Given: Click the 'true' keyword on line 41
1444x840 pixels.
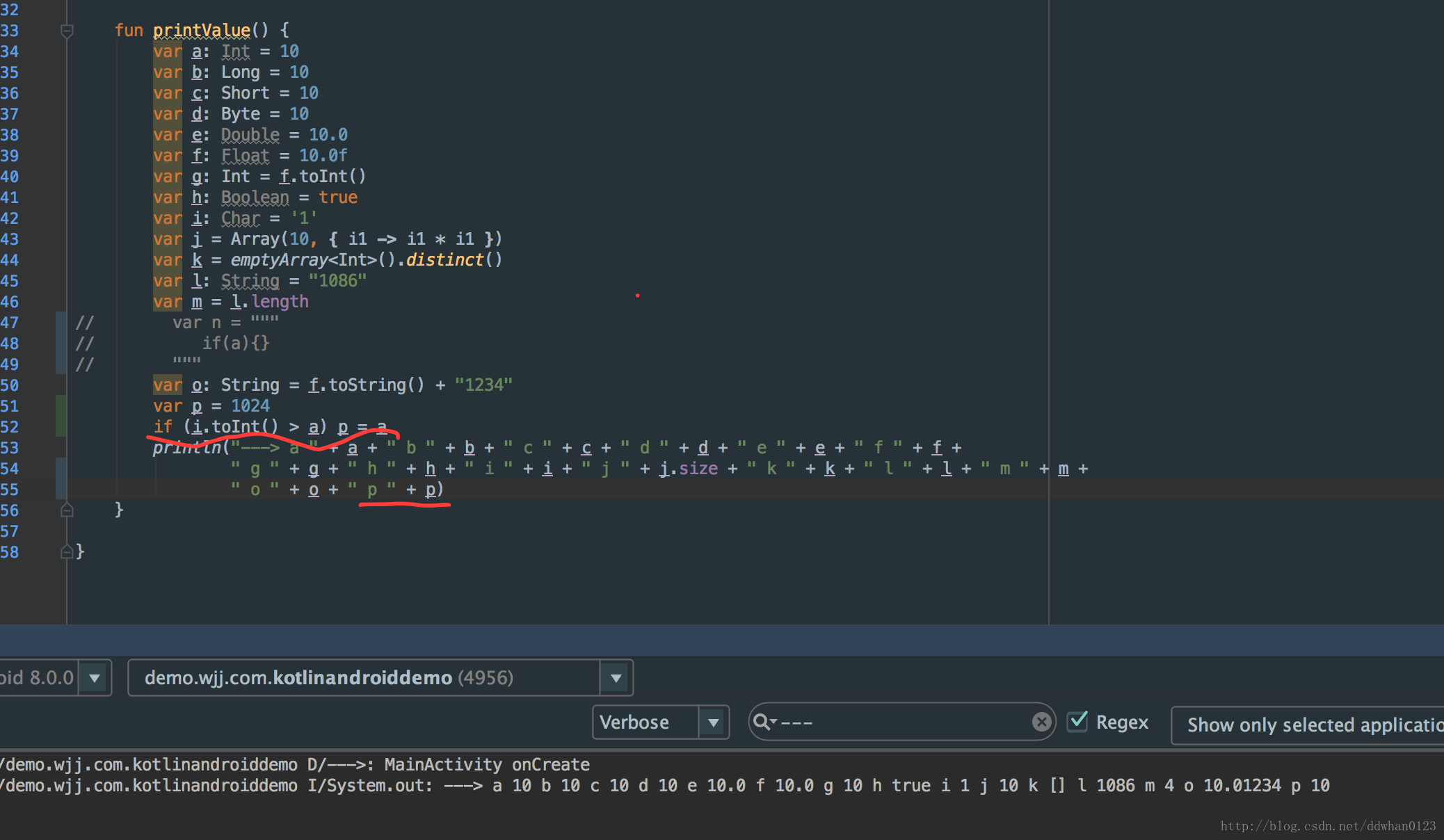Looking at the screenshot, I should (339, 197).
